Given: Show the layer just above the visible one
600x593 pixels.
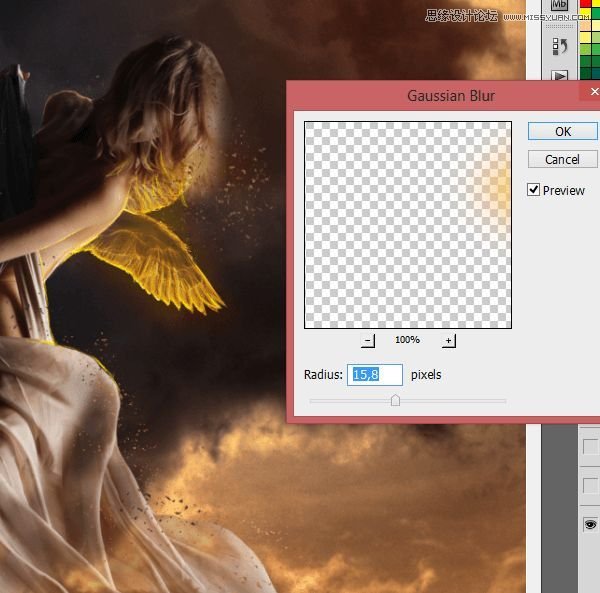Looking at the screenshot, I should tap(590, 485).
